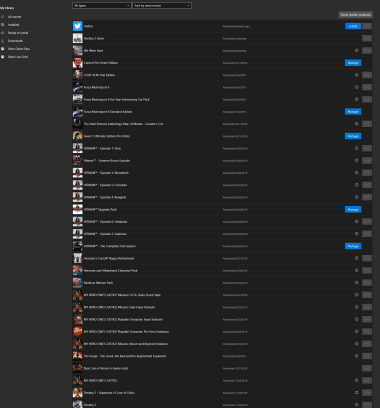
Task: Click Manage for Forza Motorsport 6 Standard Edition
Action: pyautogui.click(x=353, y=112)
